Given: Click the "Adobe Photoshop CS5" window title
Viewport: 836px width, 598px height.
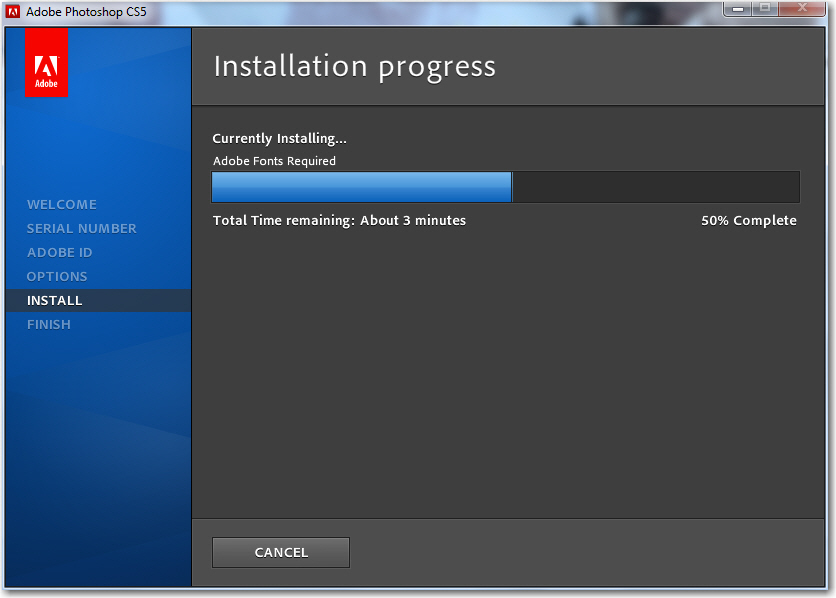Looking at the screenshot, I should [86, 12].
